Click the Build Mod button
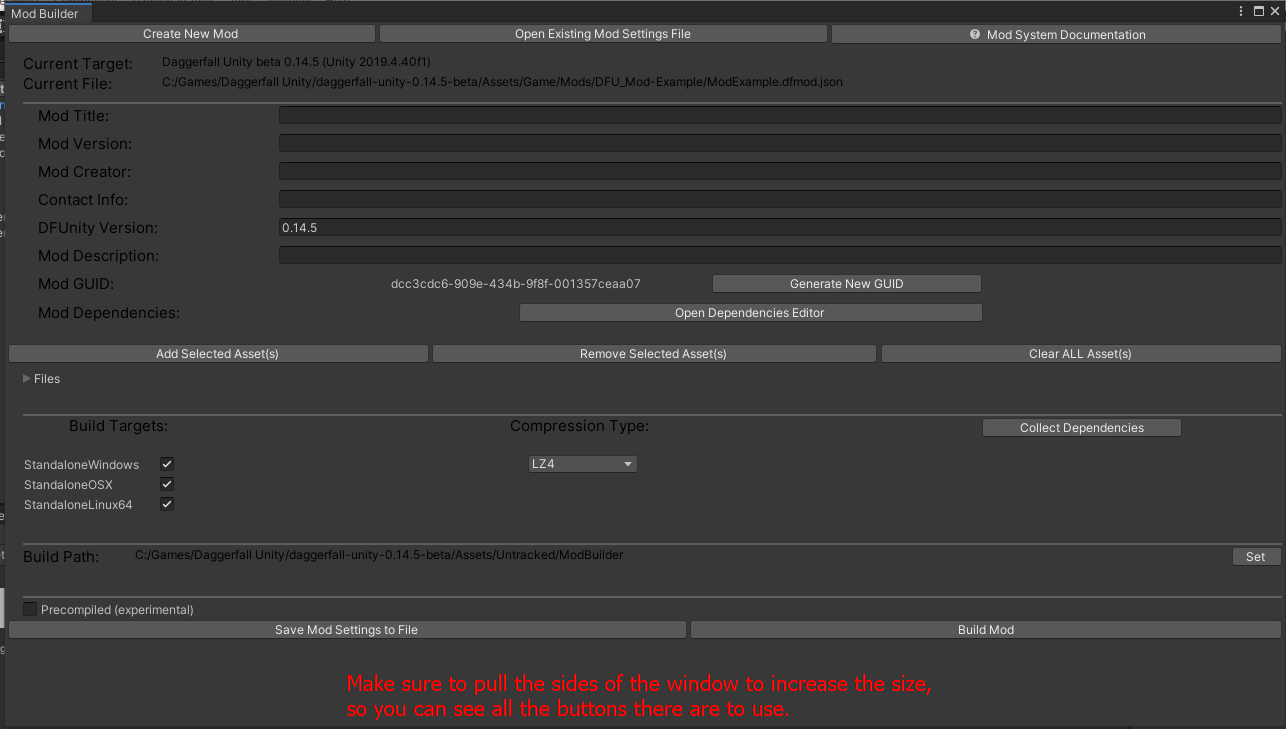Image resolution: width=1286 pixels, height=729 pixels. 986,630
